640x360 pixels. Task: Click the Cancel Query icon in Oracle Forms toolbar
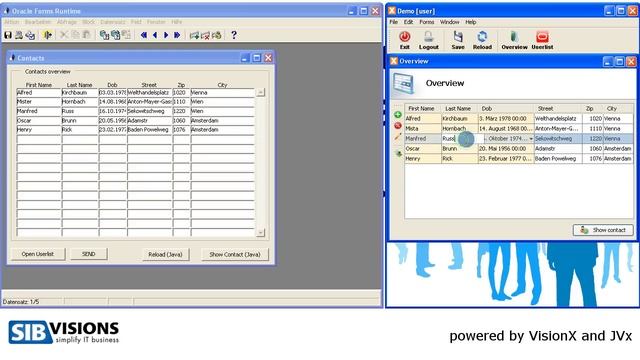click(x=127, y=36)
